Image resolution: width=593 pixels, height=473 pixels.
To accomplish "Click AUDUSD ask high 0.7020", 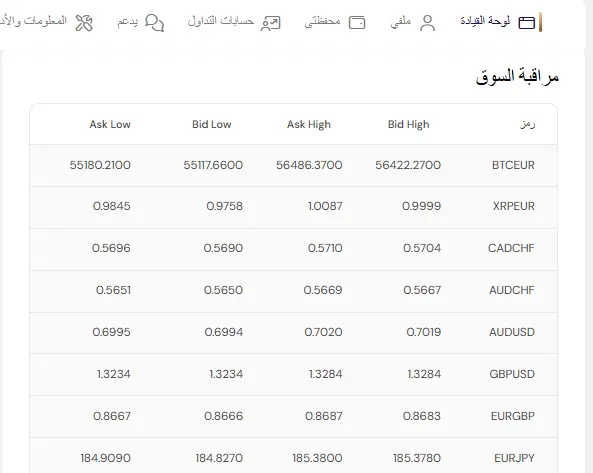I will [323, 332].
